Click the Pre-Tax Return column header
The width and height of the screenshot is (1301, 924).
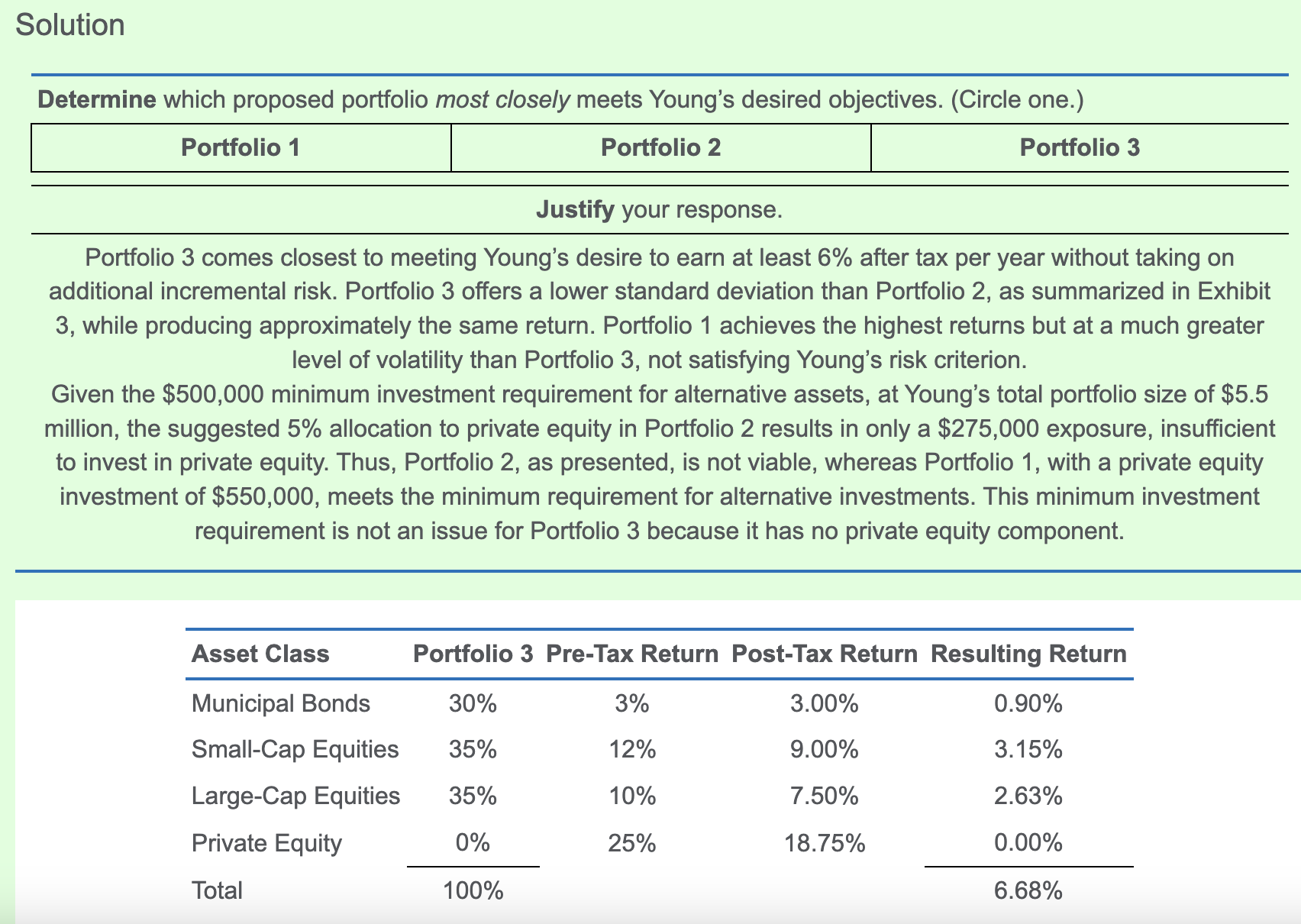click(632, 654)
